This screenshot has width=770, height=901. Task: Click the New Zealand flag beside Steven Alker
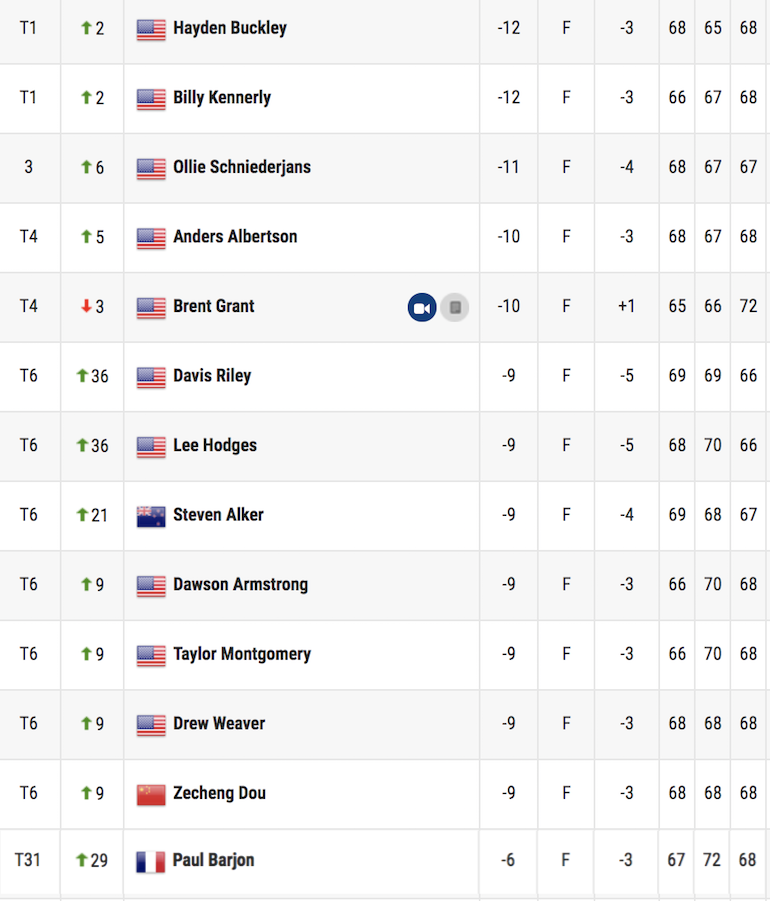tap(151, 516)
